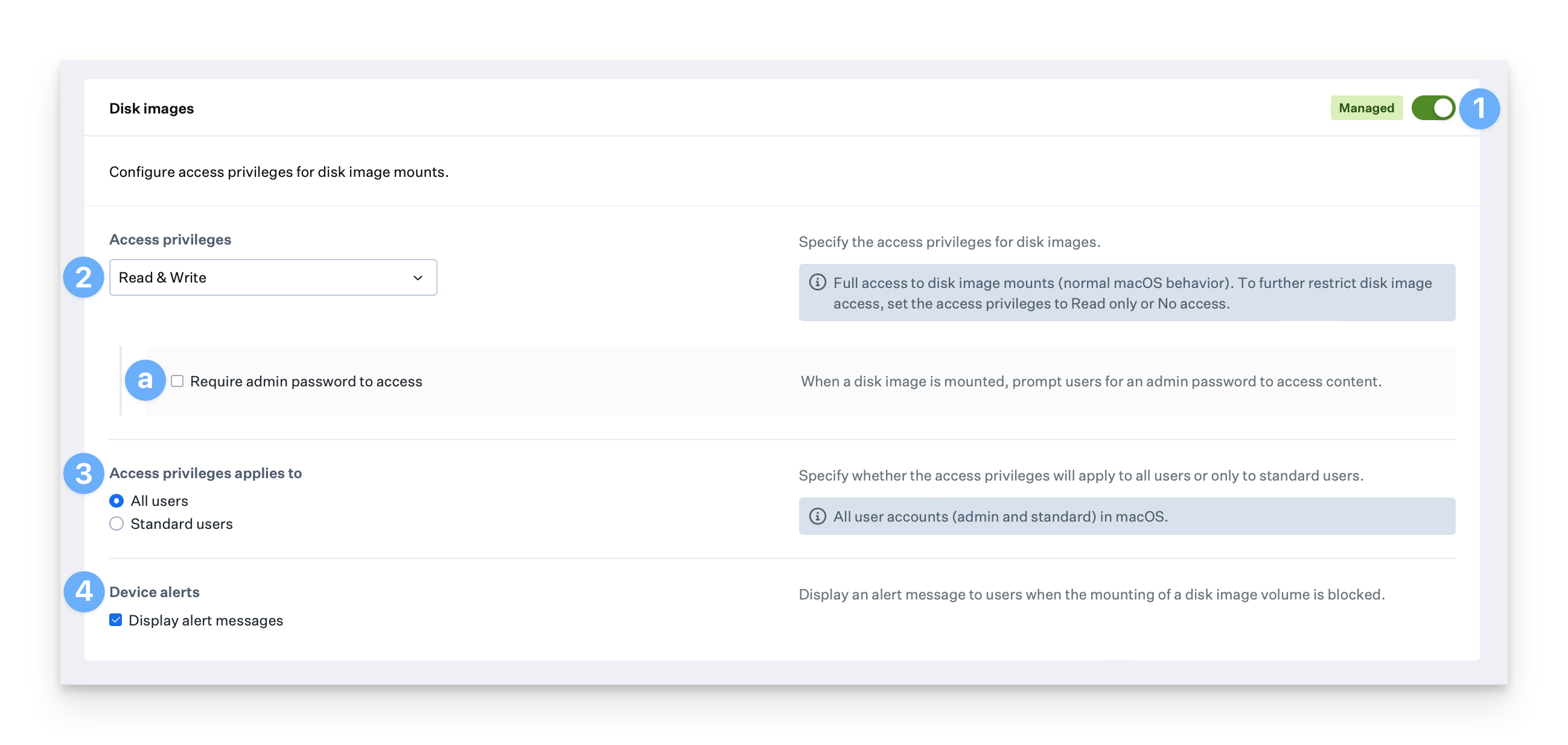Click the info icon beside All user accounts
The height and width of the screenshot is (745, 1568).
pyautogui.click(x=817, y=516)
